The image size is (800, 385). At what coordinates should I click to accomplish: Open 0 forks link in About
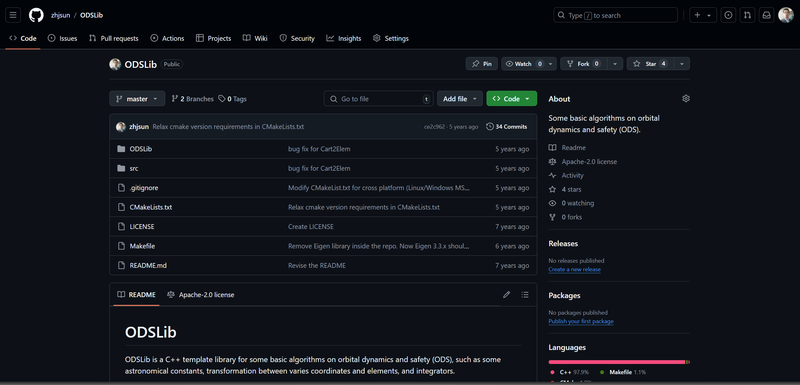(565, 217)
